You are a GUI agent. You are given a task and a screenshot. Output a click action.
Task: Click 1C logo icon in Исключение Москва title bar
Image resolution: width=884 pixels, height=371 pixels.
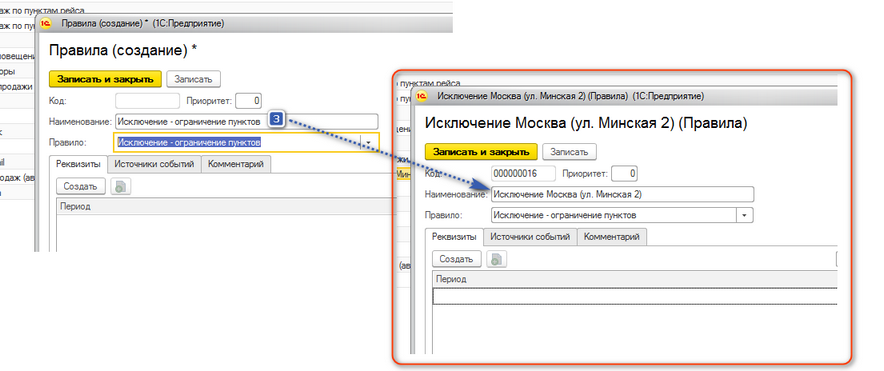422,96
